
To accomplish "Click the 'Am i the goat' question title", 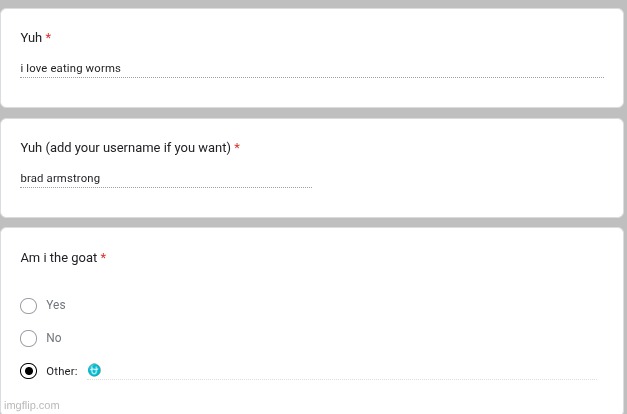I will [59, 258].
